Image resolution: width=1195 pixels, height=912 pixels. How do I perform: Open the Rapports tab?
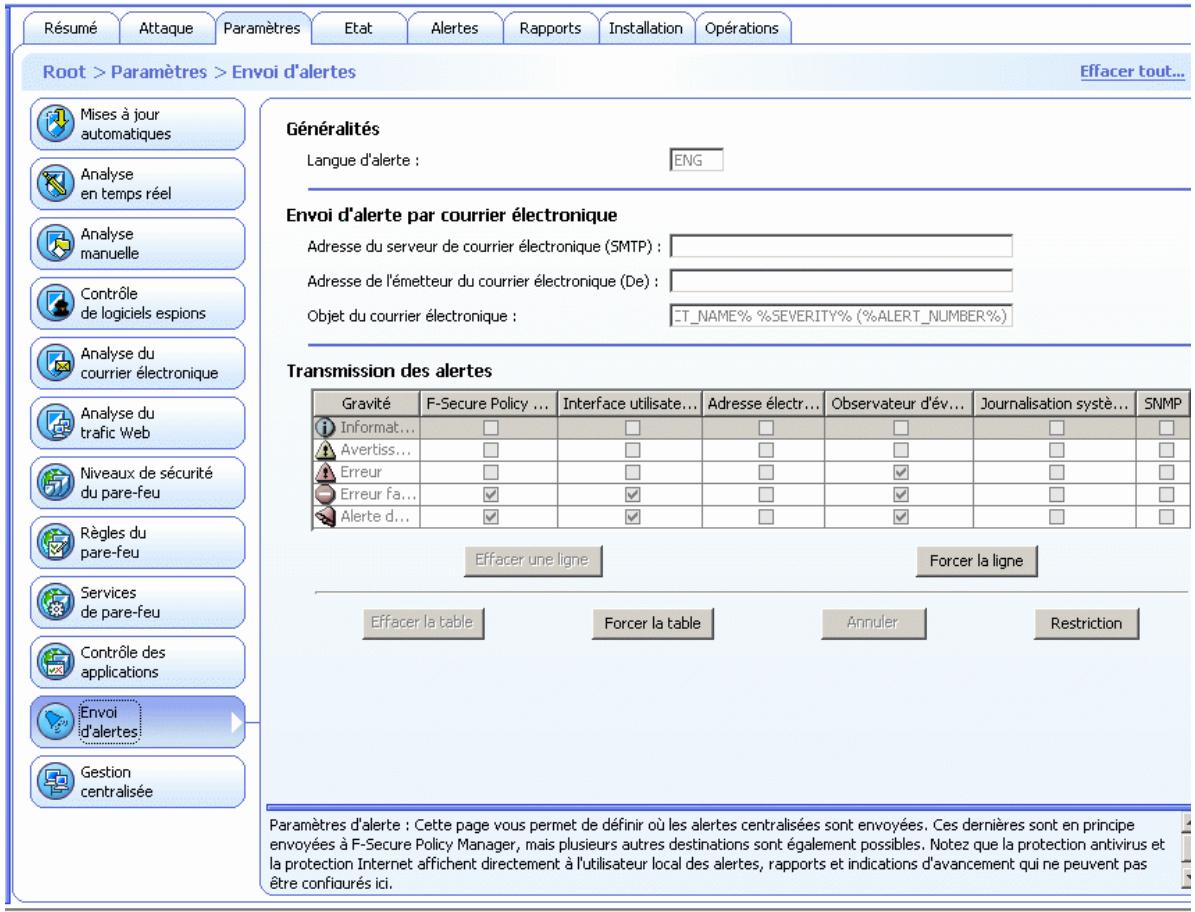(550, 29)
